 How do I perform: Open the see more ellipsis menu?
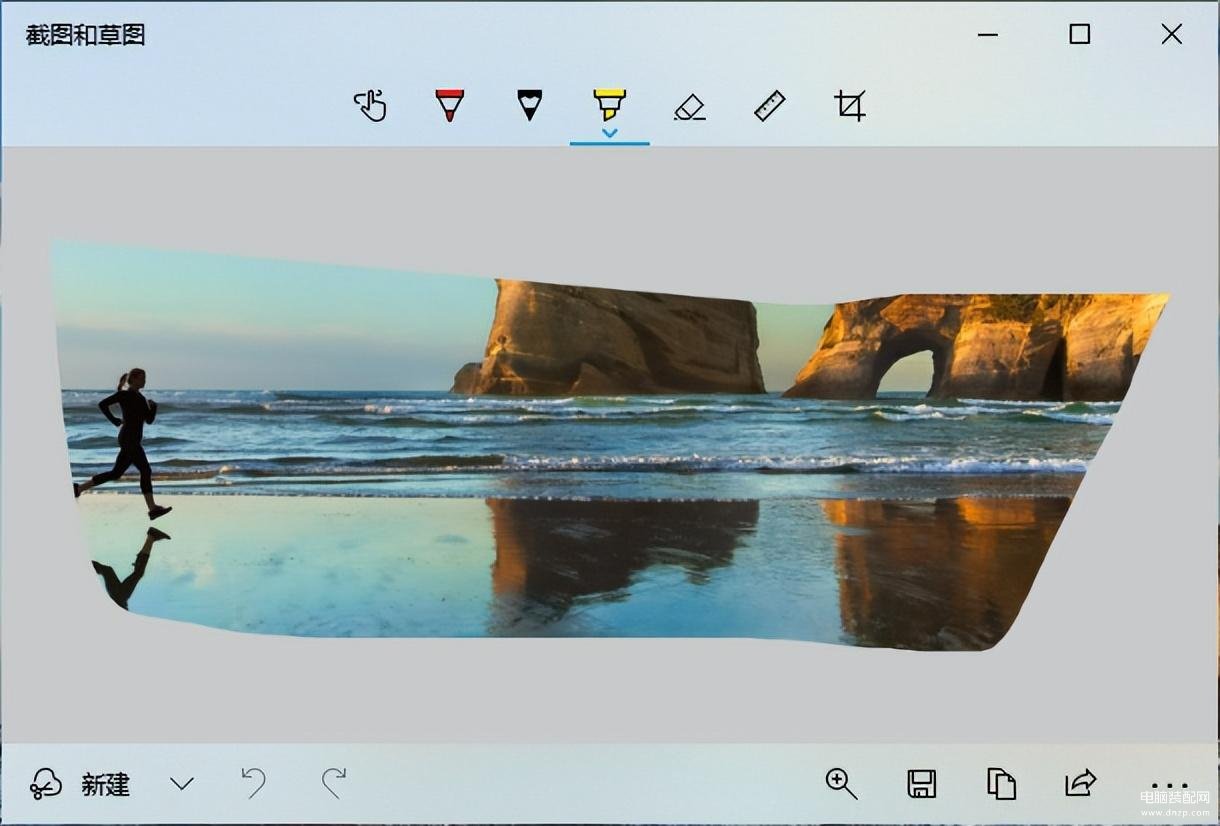point(1169,786)
